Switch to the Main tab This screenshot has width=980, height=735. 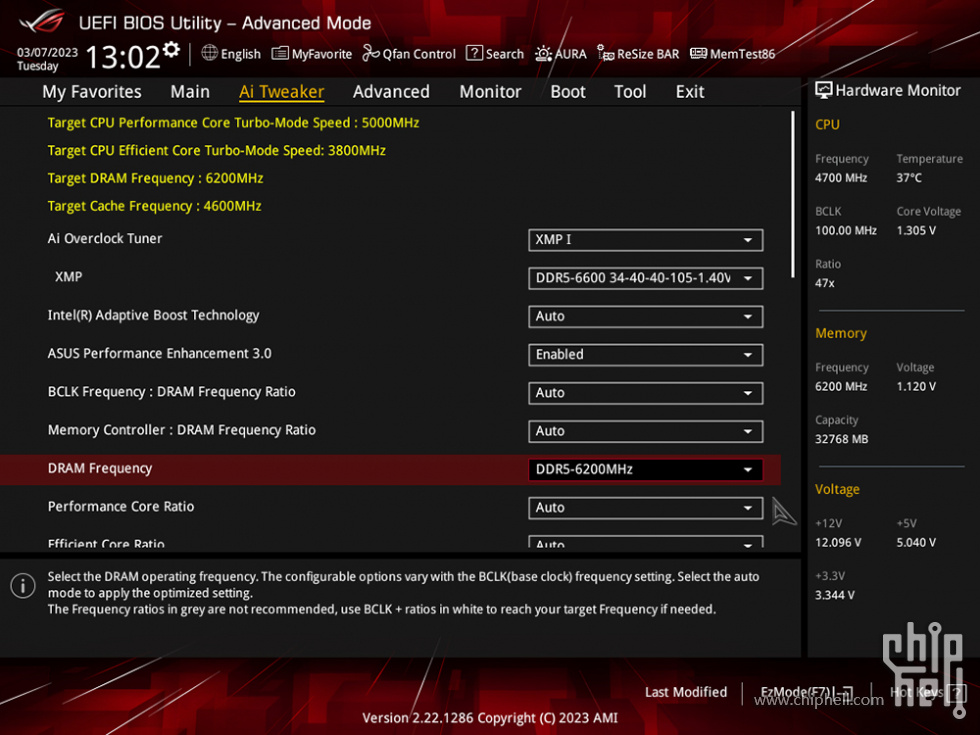click(x=190, y=92)
